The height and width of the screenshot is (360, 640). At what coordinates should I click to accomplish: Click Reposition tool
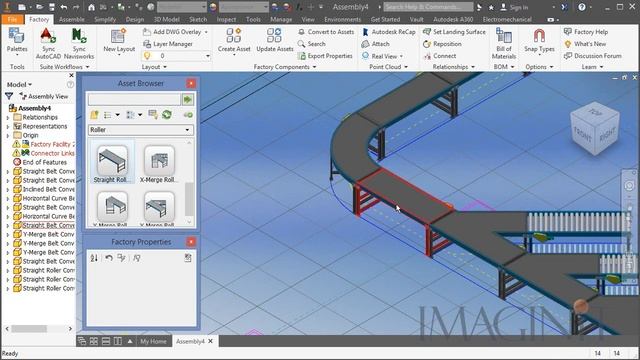coord(442,44)
